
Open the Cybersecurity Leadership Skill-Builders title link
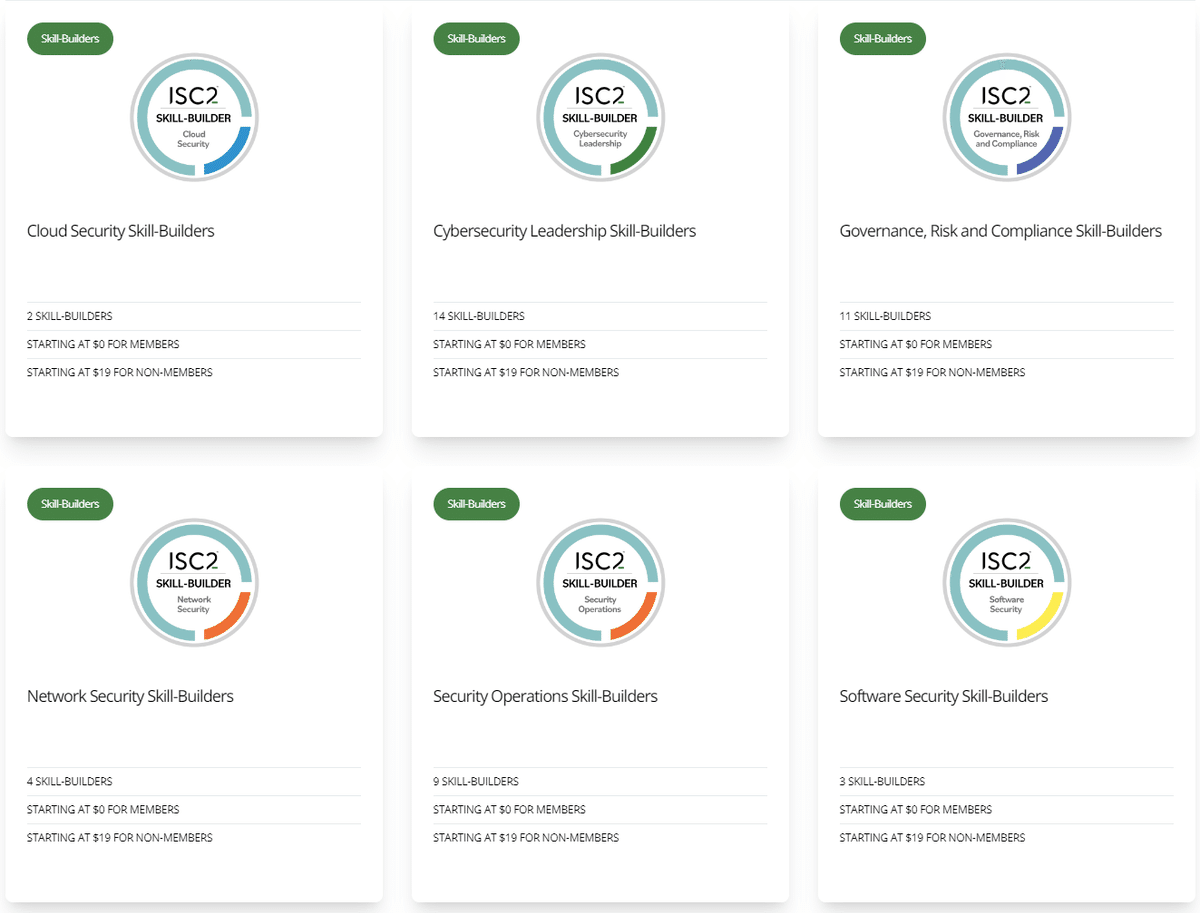564,231
